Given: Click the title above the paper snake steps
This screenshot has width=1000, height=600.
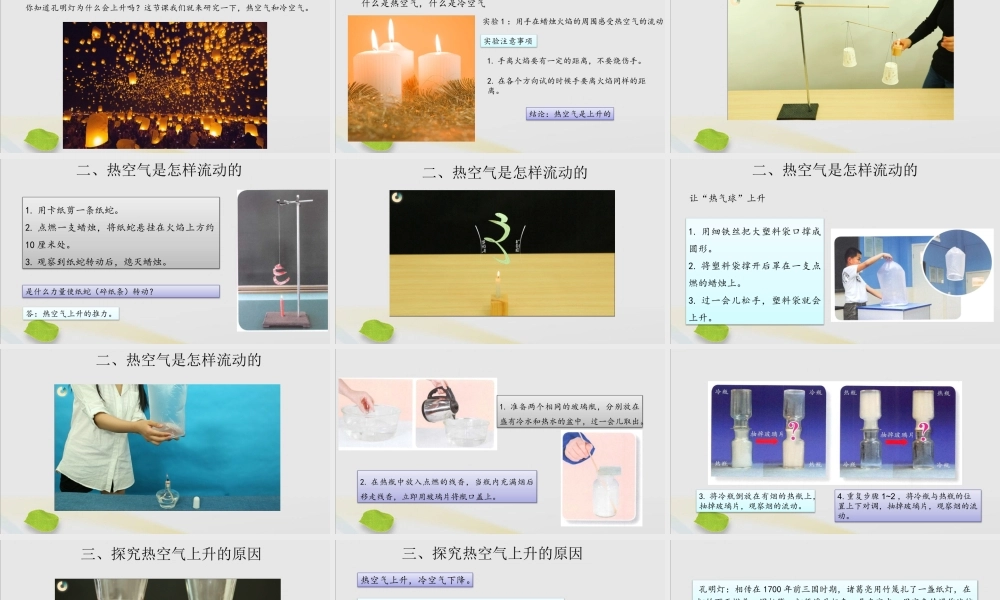Looking at the screenshot, I should (x=159, y=170).
